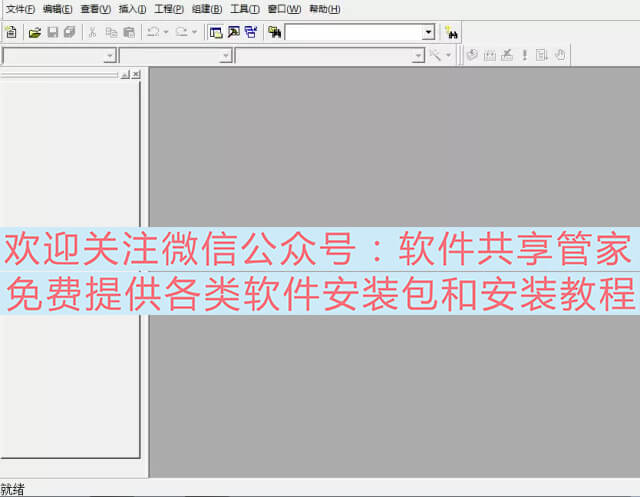640x497 pixels.
Task: Toggle the Output window icon
Action: (x=233, y=32)
